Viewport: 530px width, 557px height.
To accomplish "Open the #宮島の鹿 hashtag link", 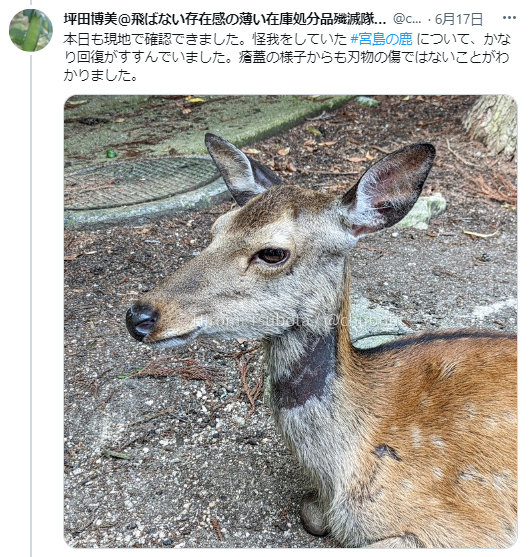I will point(381,39).
